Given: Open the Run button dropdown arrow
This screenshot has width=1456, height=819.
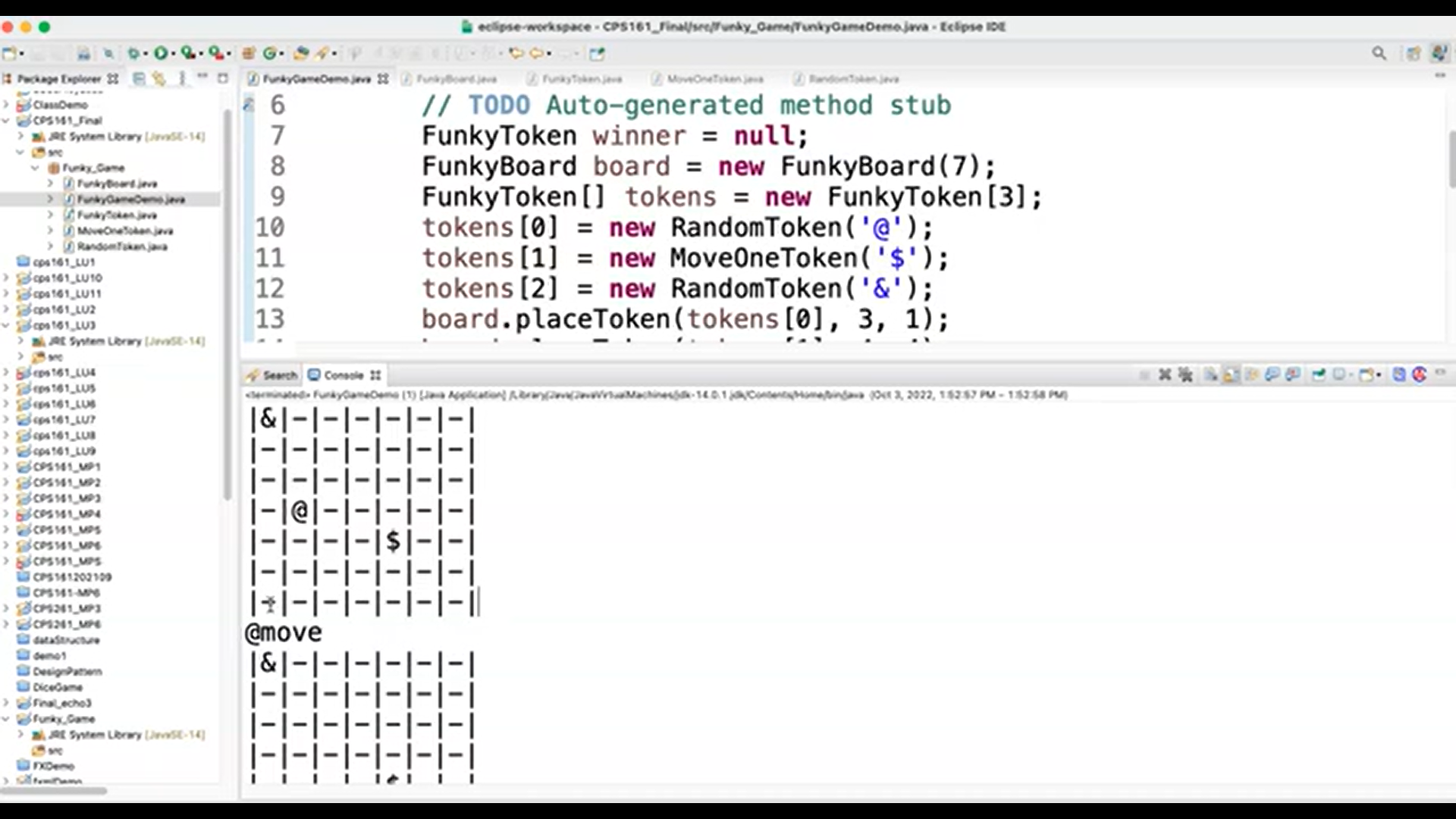Looking at the screenshot, I should 173,54.
